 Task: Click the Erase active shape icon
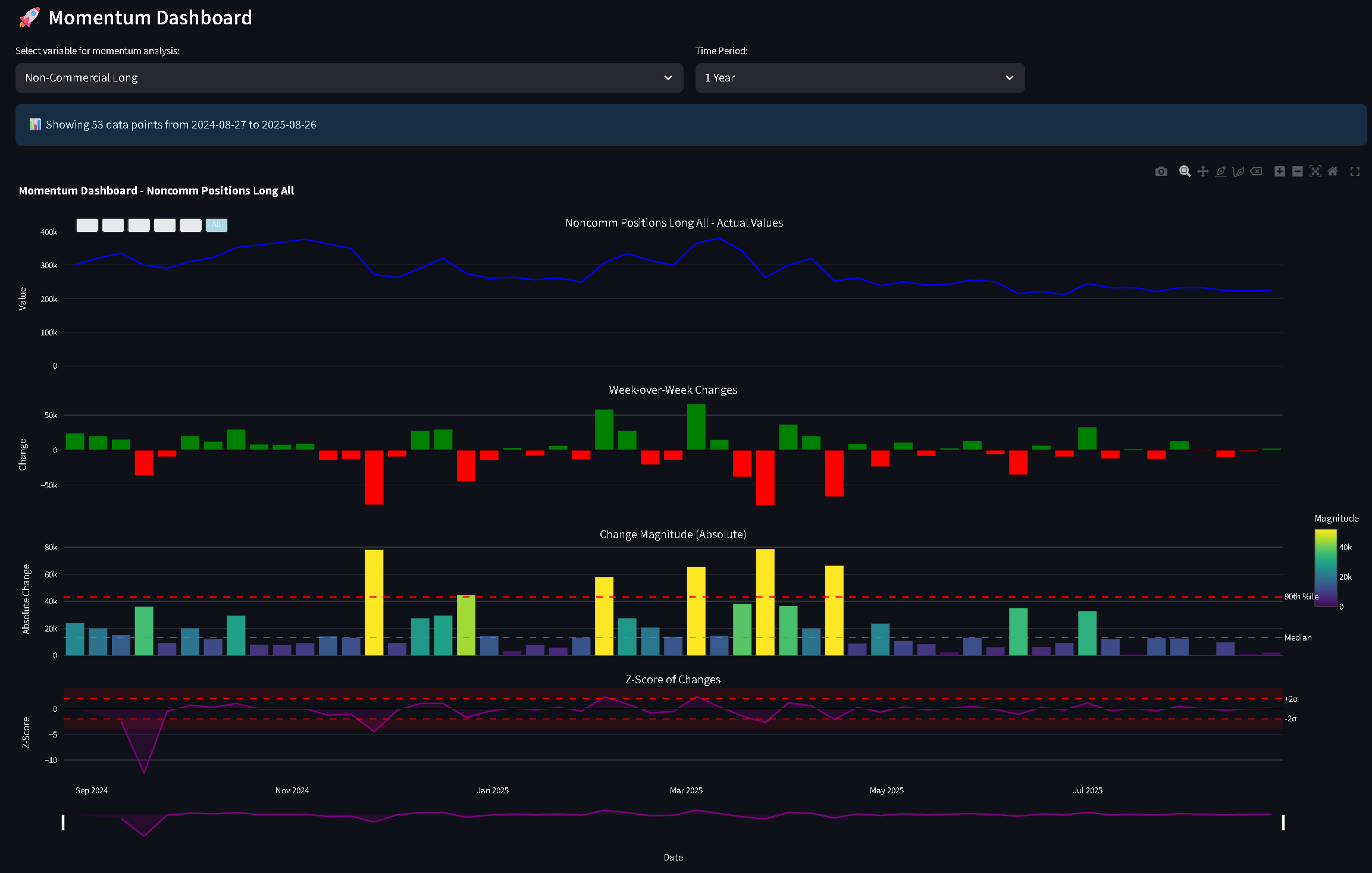coord(1256,172)
